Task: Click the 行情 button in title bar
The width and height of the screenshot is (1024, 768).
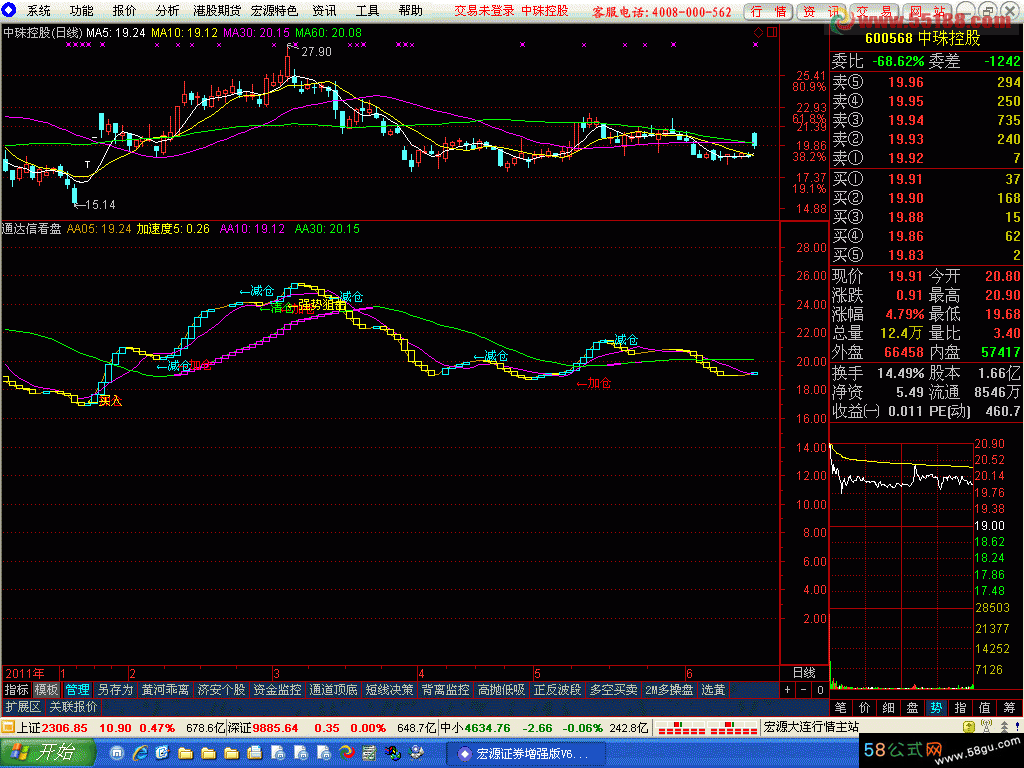Action: pos(768,11)
